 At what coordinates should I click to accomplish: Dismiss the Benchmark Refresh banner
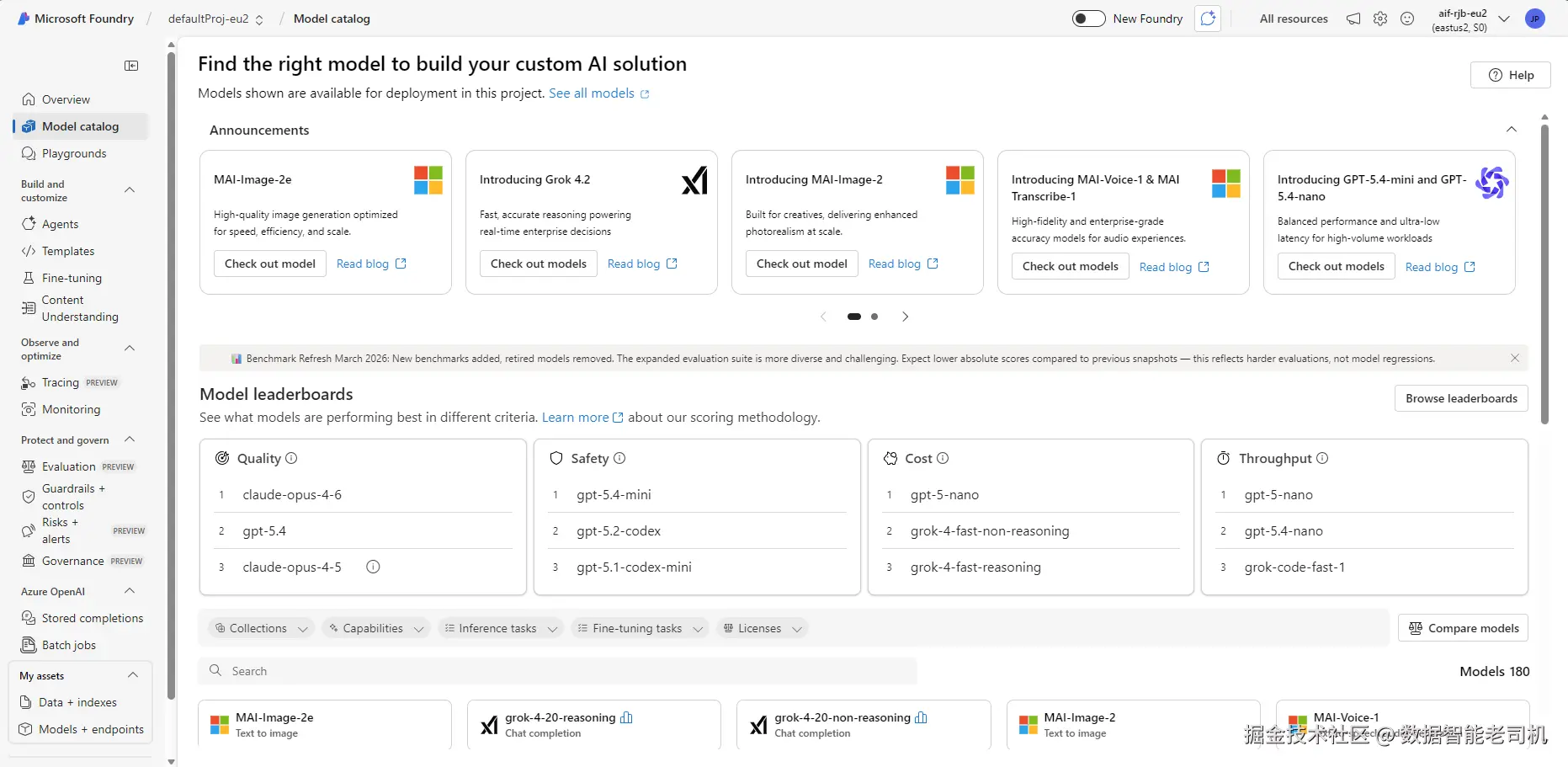pos(1515,358)
